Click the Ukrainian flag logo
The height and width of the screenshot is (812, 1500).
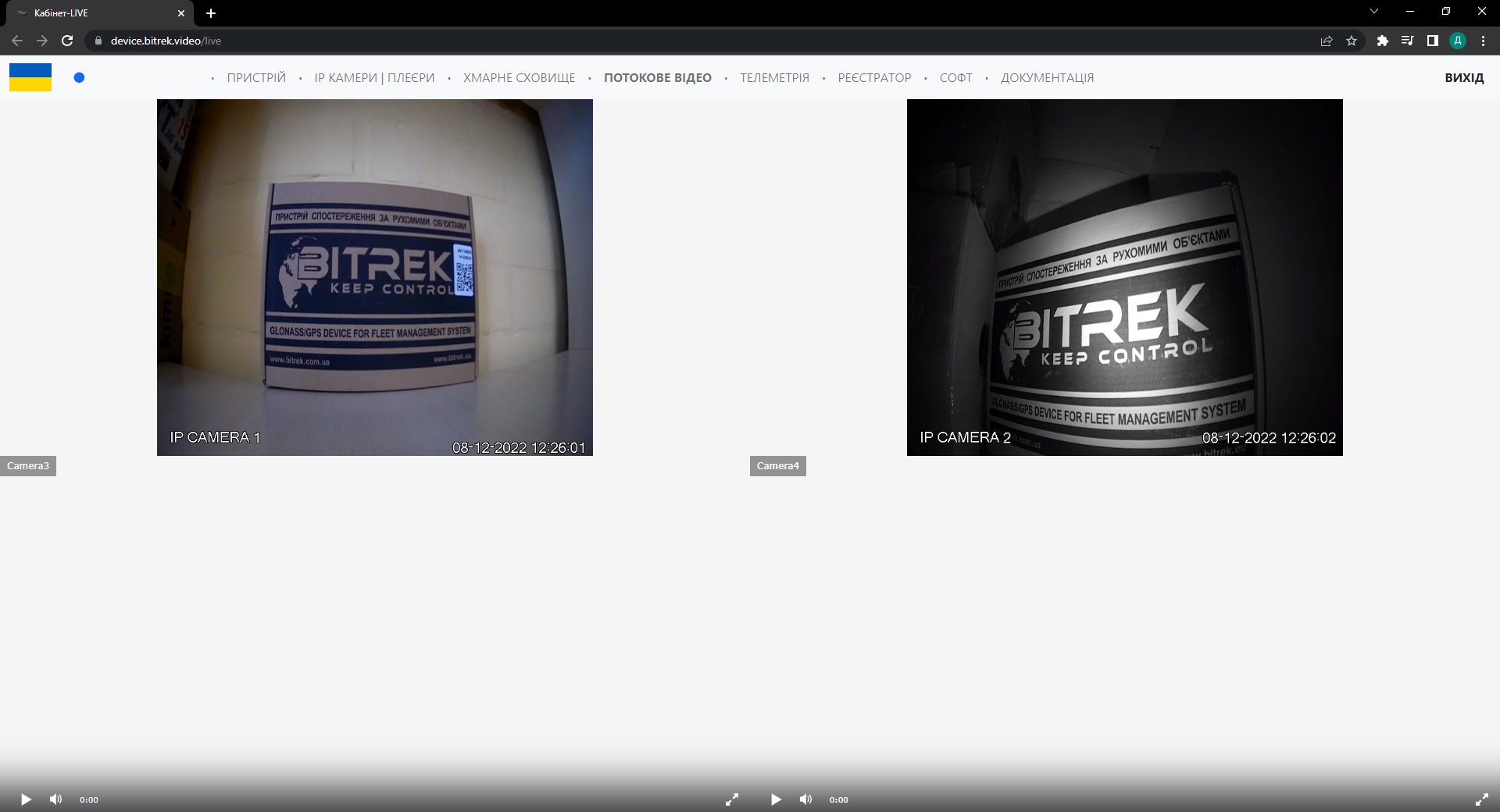coord(30,77)
